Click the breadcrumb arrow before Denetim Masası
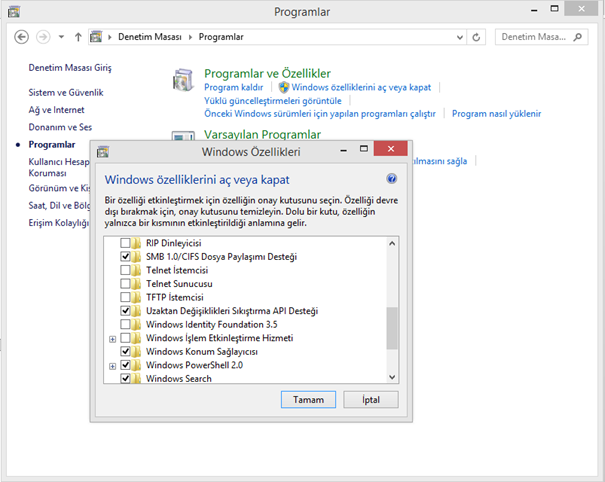The image size is (605, 482). point(110,37)
